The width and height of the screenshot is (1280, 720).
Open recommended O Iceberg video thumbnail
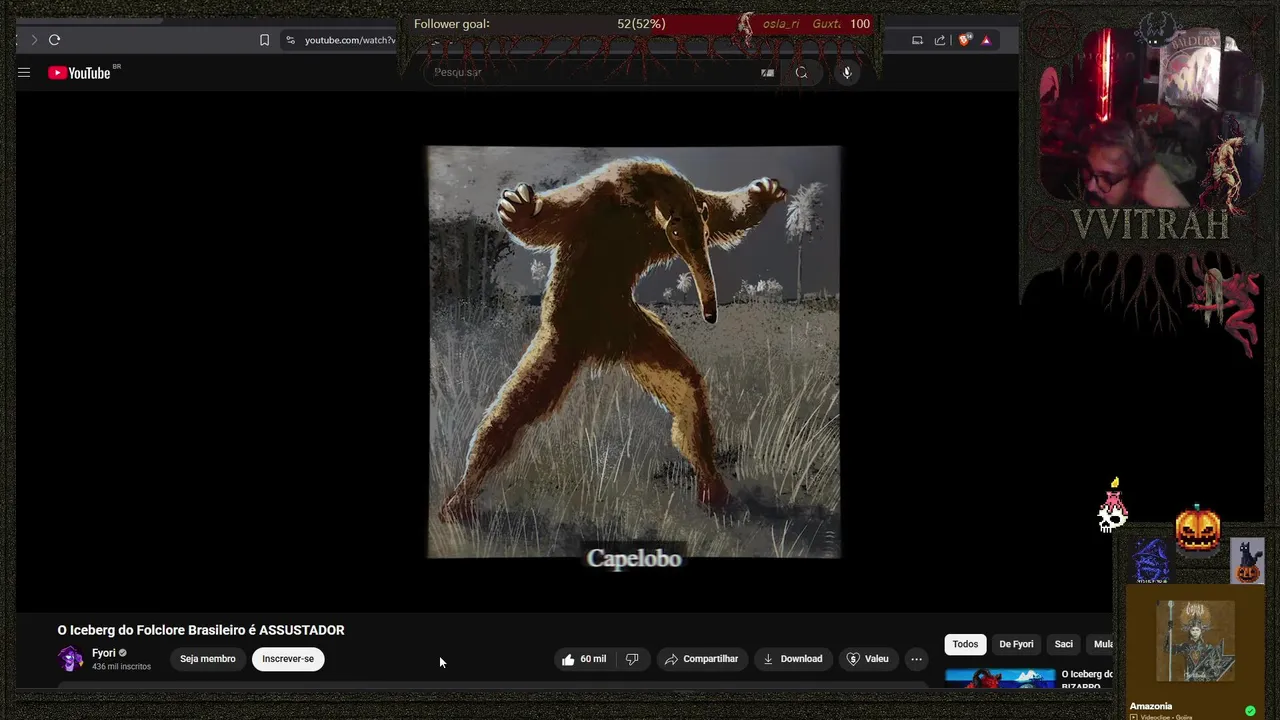pyautogui.click(x=1000, y=678)
